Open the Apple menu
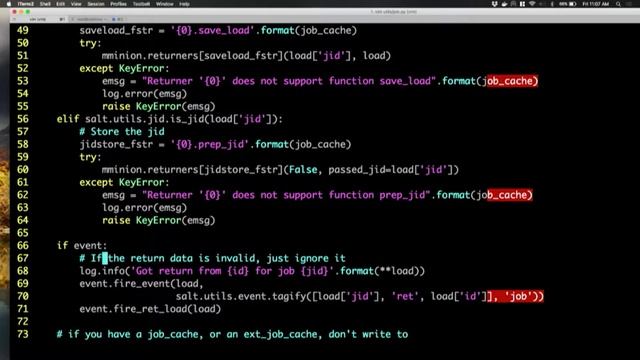The height and width of the screenshot is (360, 640). pos(9,4)
